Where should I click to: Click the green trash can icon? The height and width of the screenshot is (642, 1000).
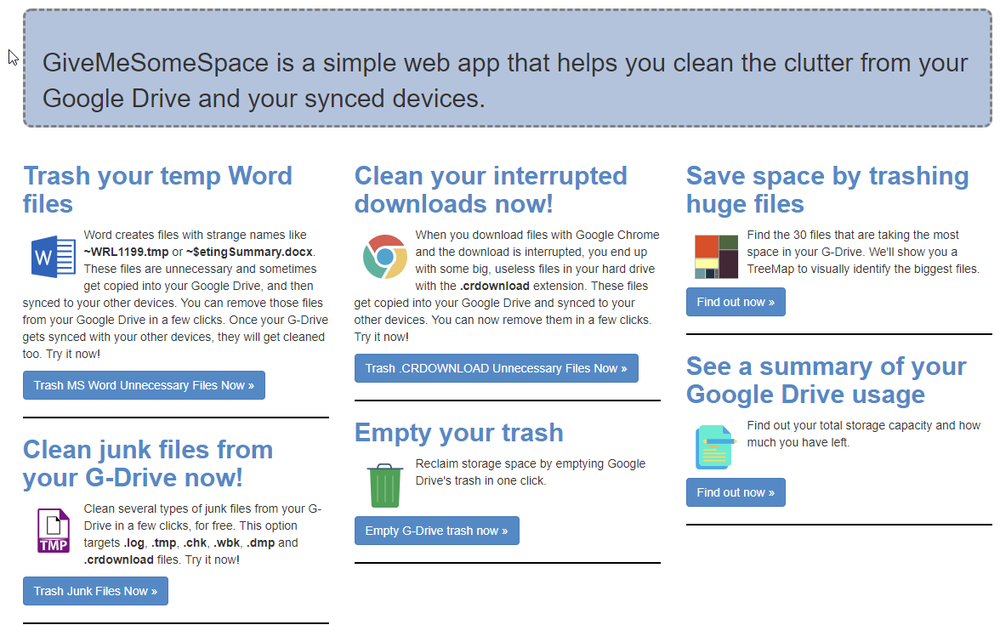(x=385, y=485)
